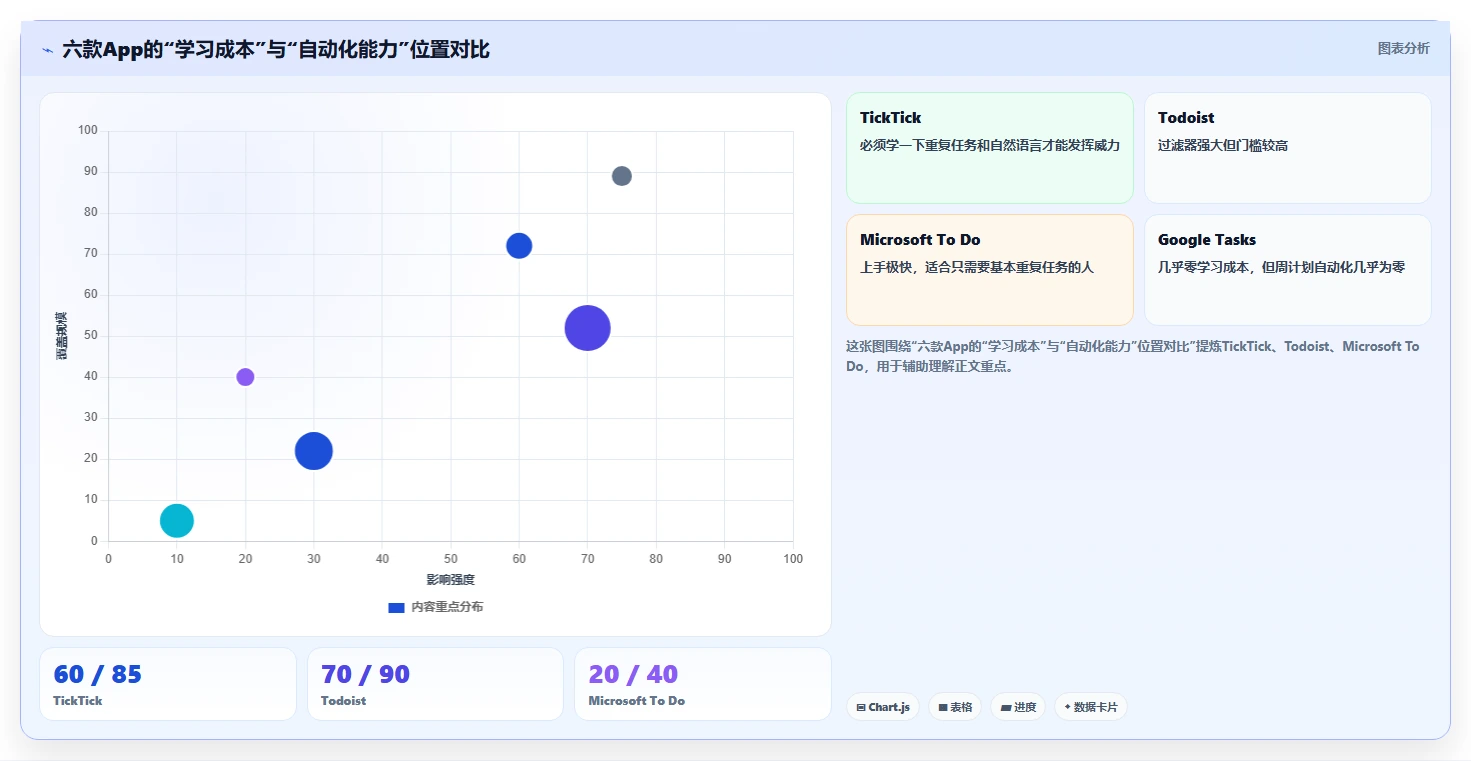Click the 70 / 90 Todoist stat card
Image resolution: width=1471 pixels, height=761 pixels.
tap(435, 684)
